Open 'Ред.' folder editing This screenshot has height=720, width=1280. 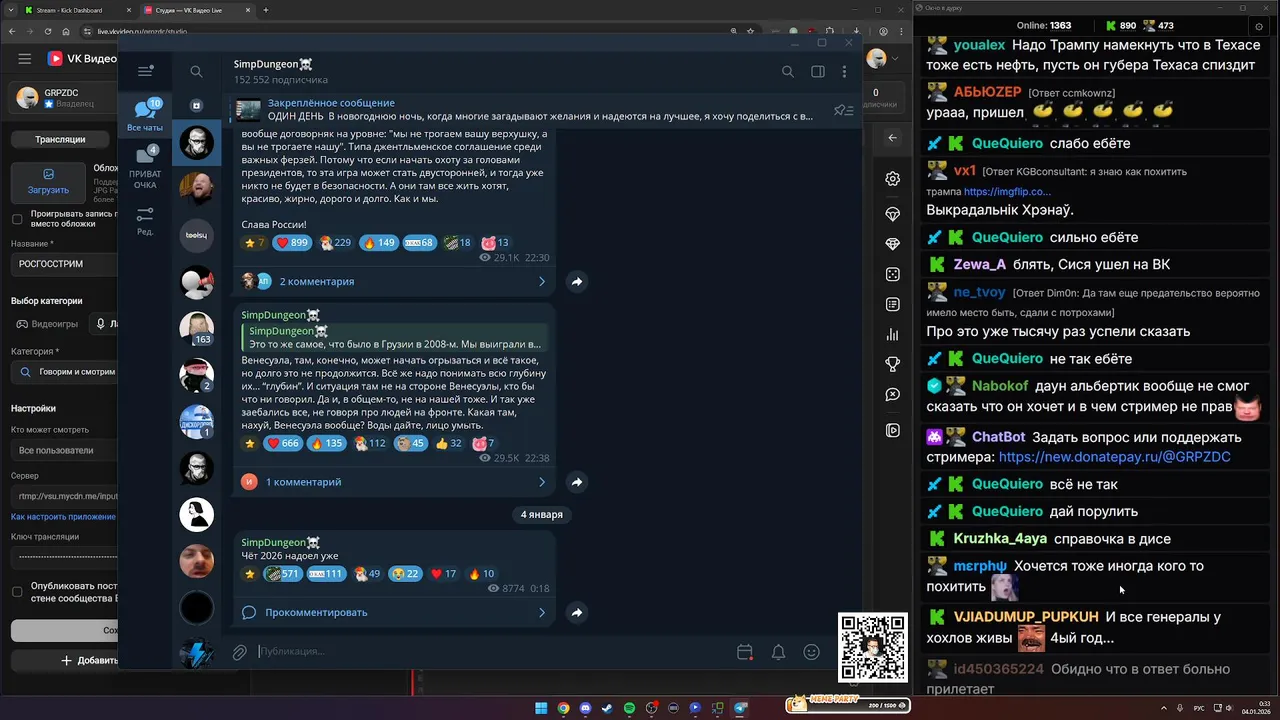coord(145,221)
